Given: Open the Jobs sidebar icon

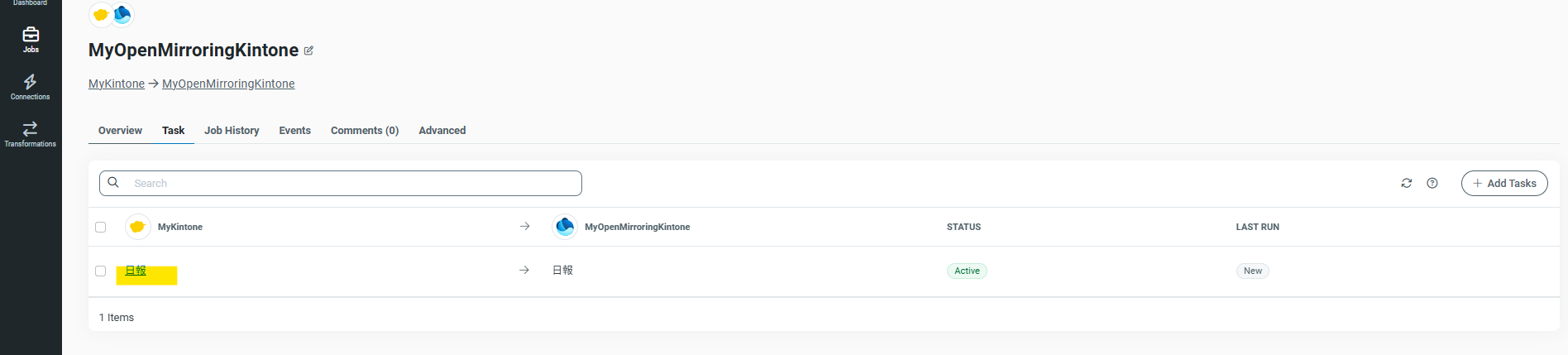Looking at the screenshot, I should coord(31,39).
